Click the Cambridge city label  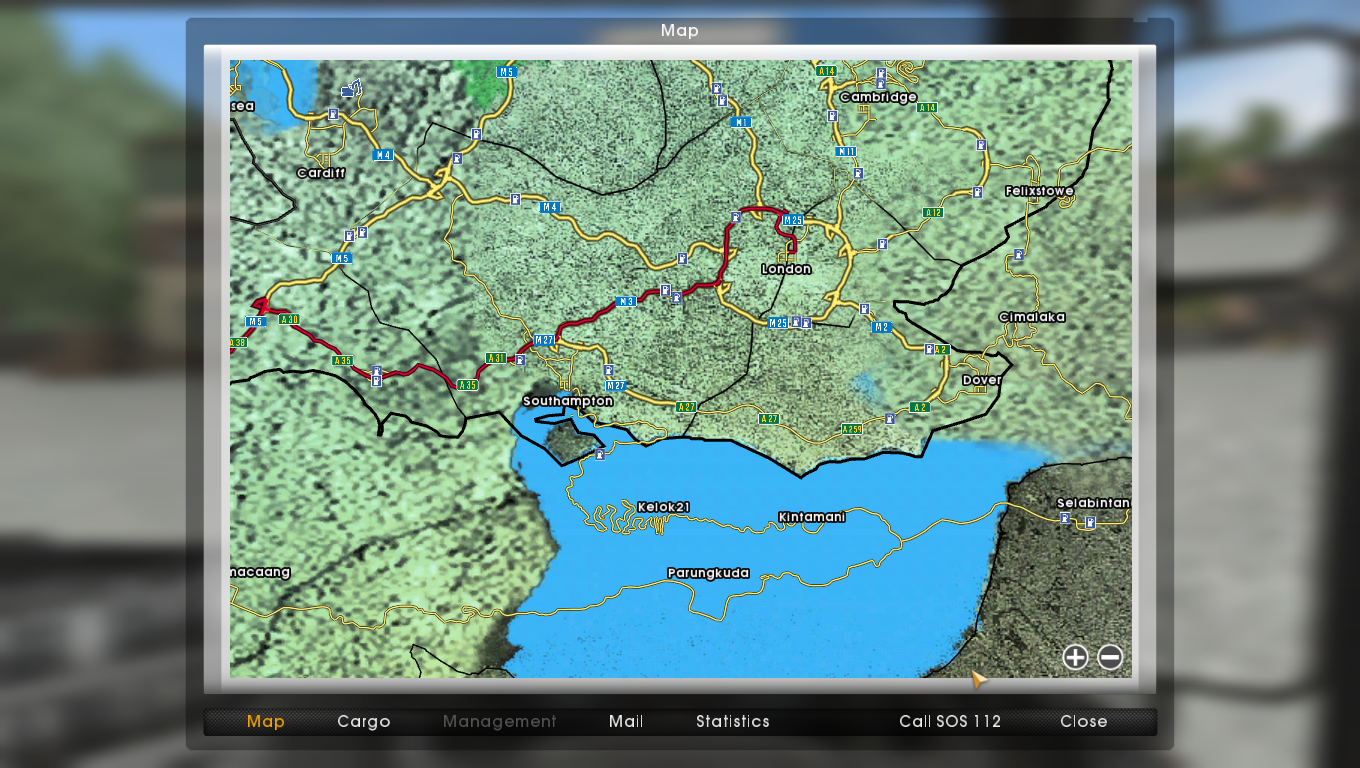(x=878, y=97)
